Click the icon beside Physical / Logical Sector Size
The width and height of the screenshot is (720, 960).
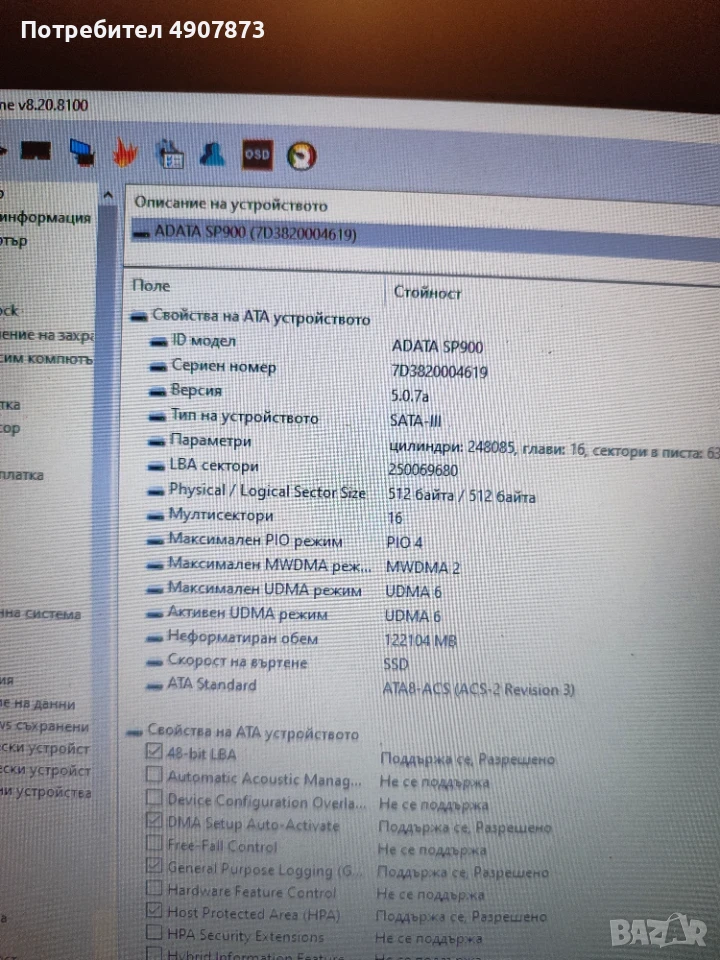pos(156,492)
